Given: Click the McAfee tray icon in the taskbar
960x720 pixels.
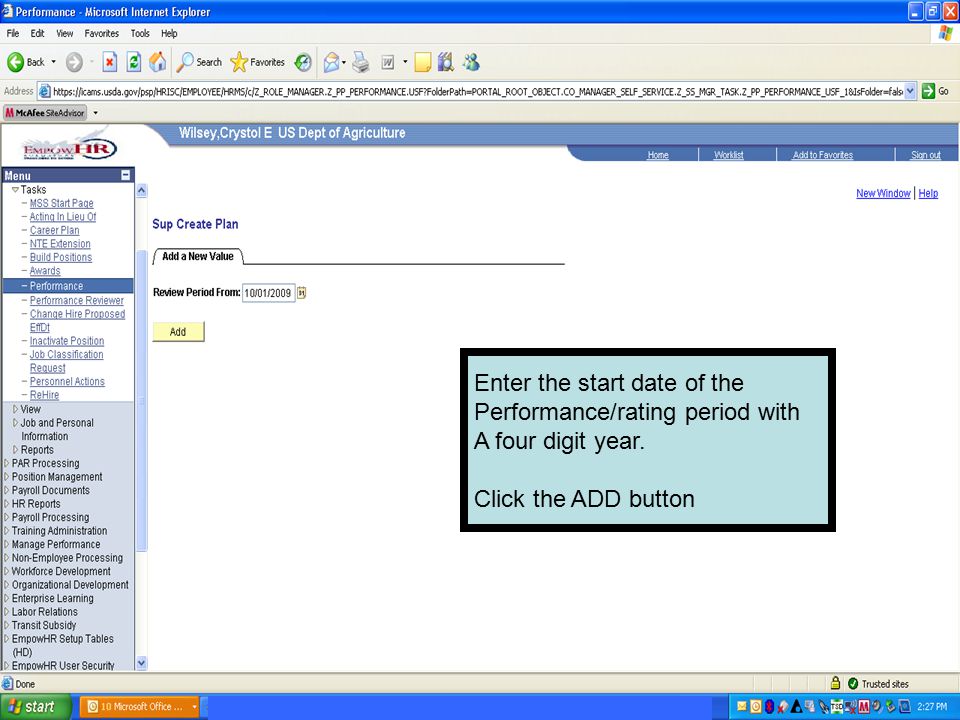Looking at the screenshot, I should (864, 707).
